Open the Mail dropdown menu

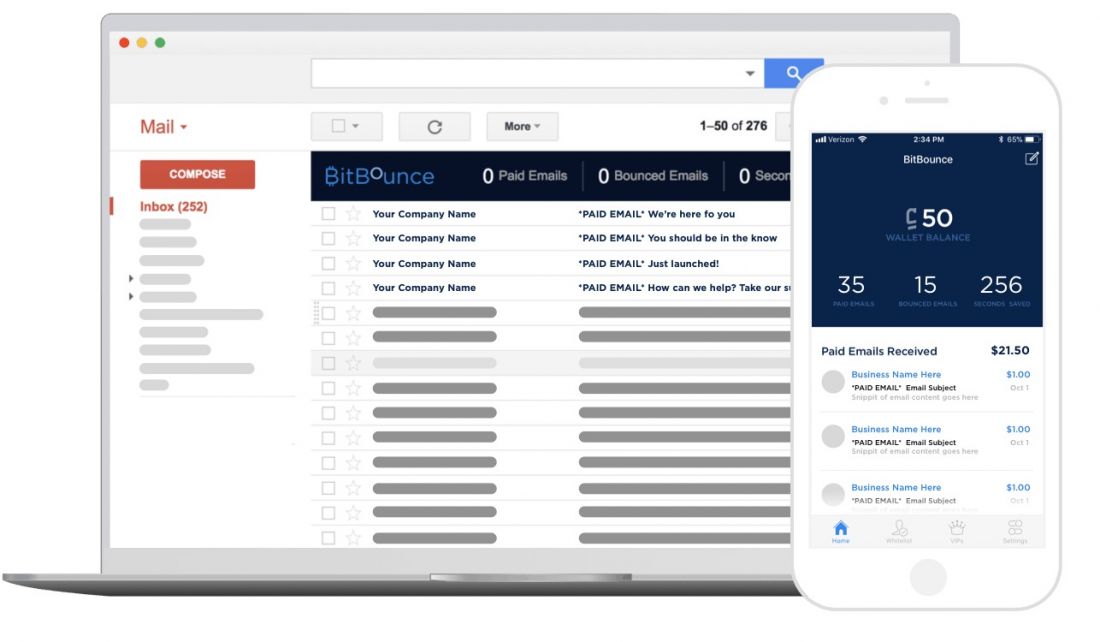pos(163,127)
